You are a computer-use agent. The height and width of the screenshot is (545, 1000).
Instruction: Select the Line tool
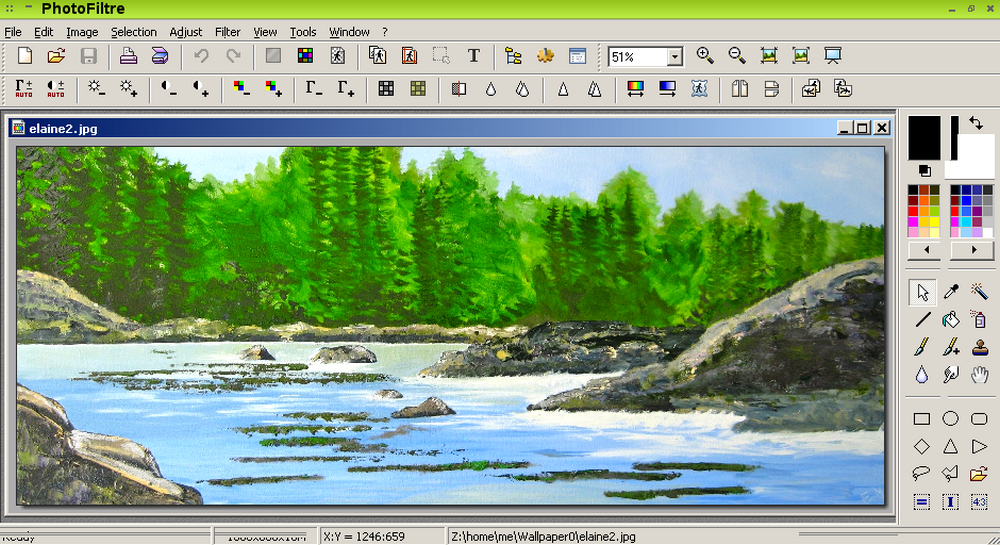pos(922,319)
